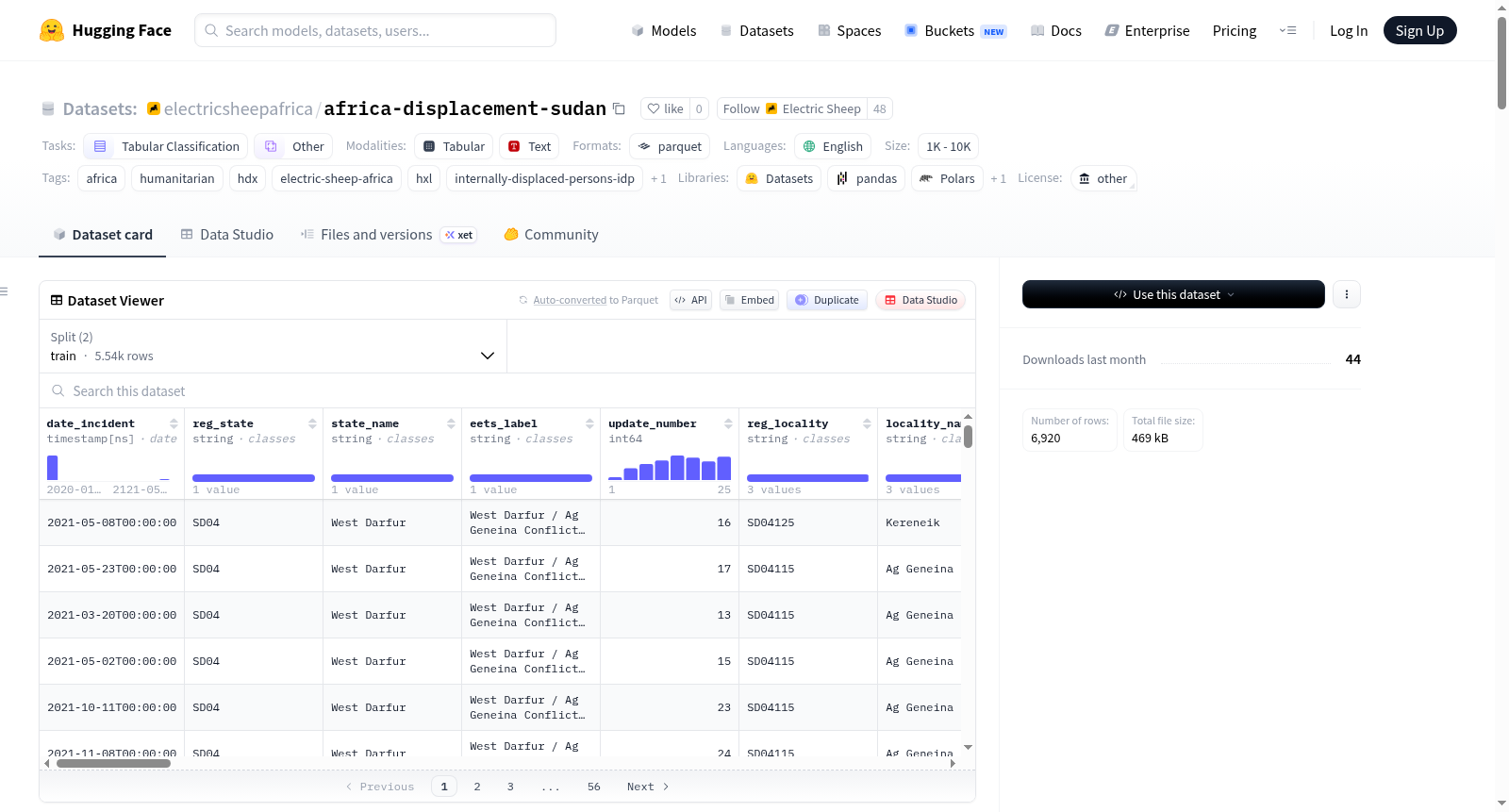
Task: Expand the Split train dropdown
Action: click(274, 346)
